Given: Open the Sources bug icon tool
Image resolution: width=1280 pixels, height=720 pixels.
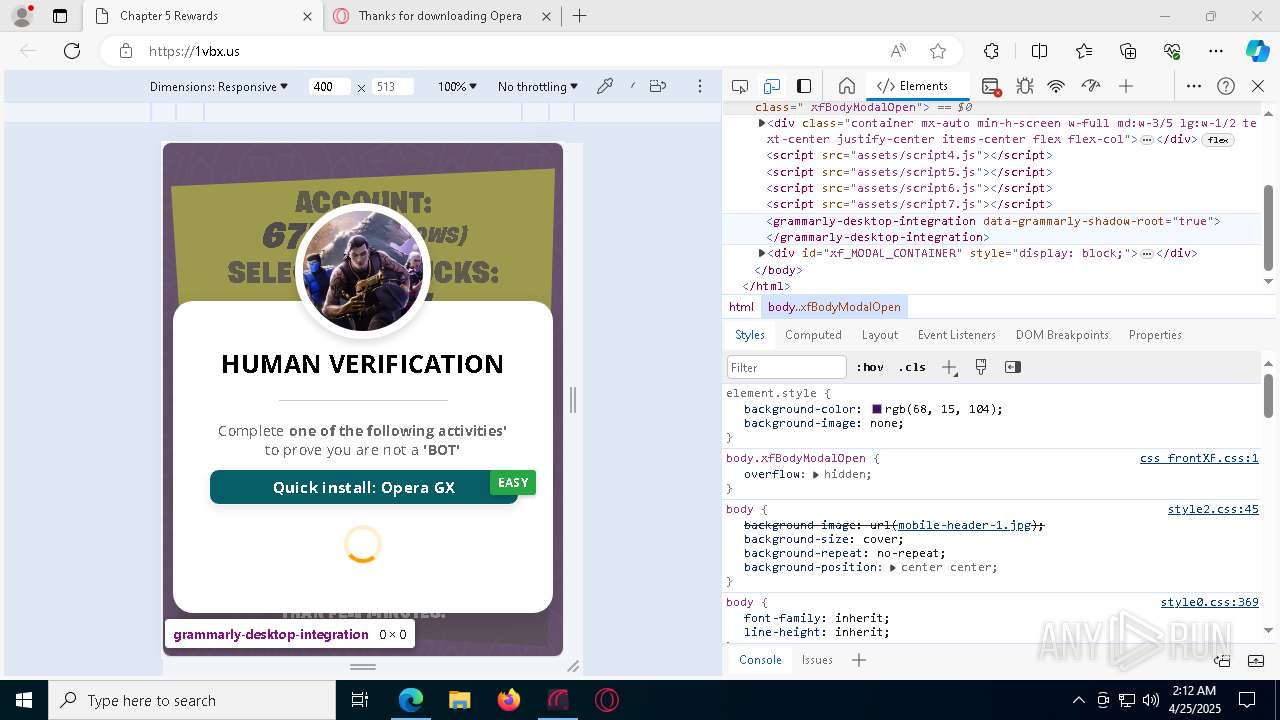Looking at the screenshot, I should 1024,86.
